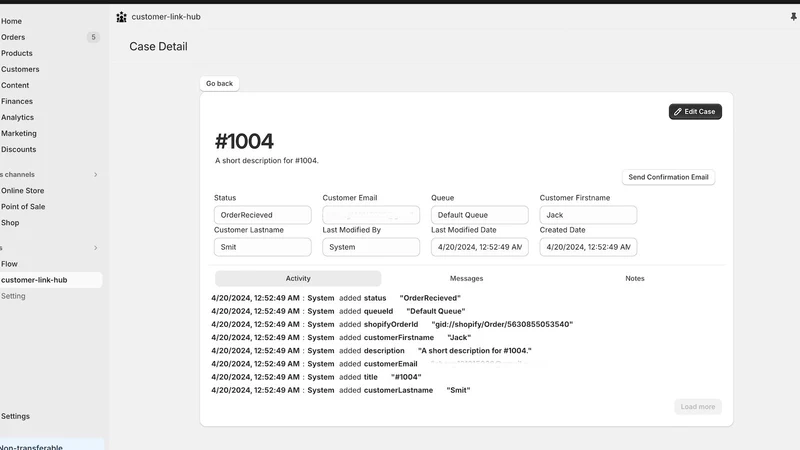Click the shopifyOrderId gid value in activity

tap(502, 324)
